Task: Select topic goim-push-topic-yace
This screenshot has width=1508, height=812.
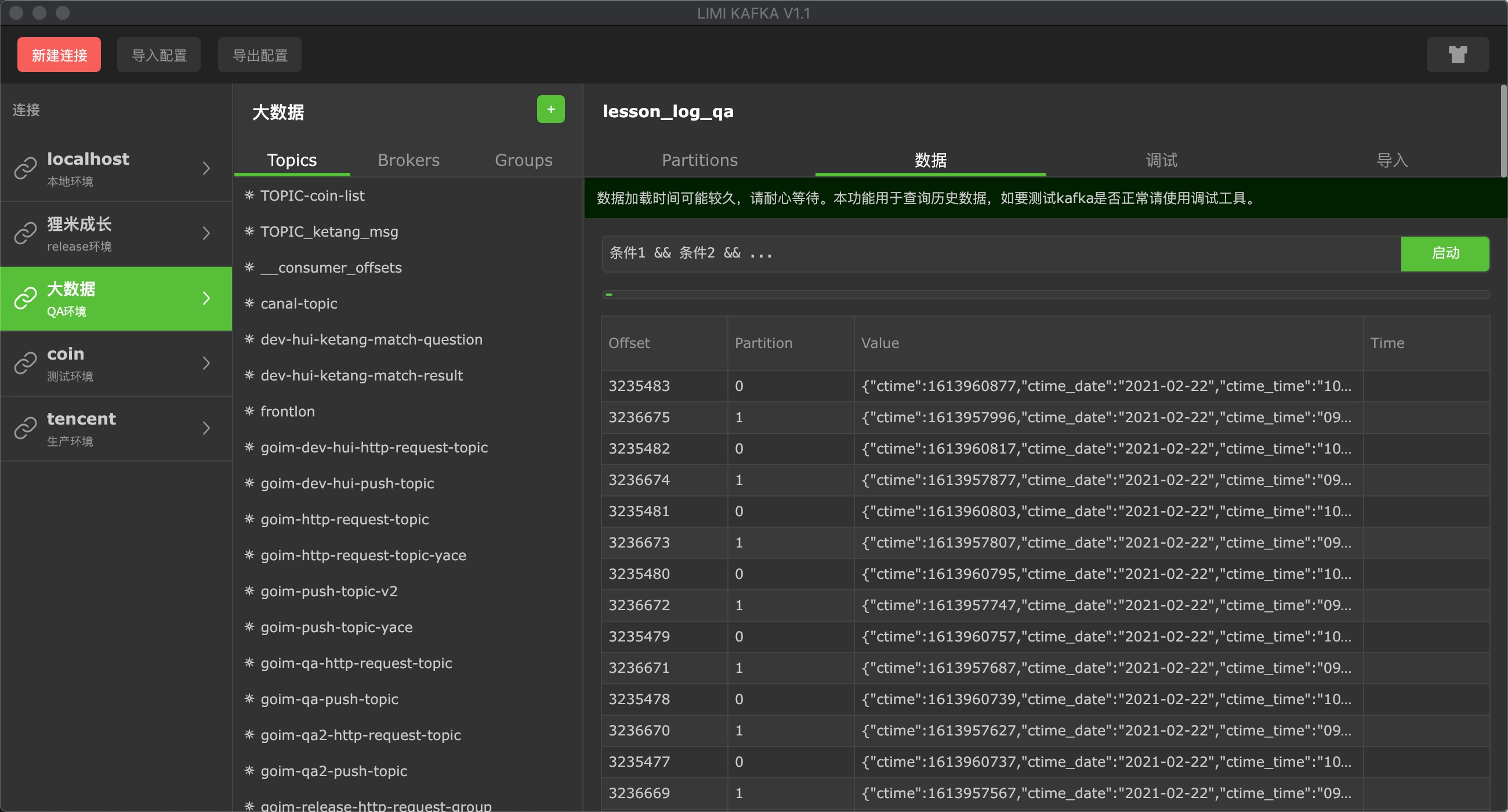Action: coord(336,627)
